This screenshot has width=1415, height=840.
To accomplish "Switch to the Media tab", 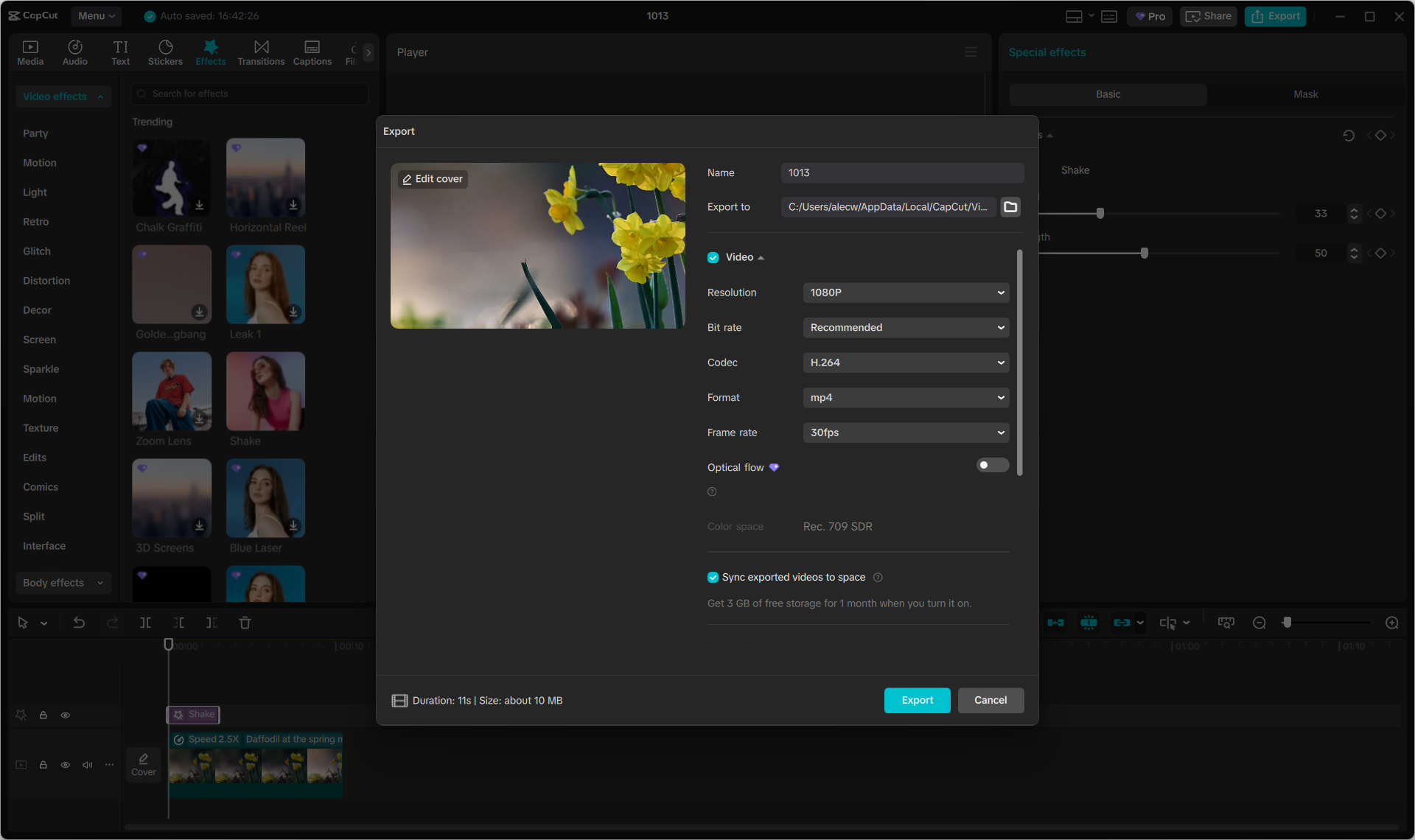I will click(30, 52).
